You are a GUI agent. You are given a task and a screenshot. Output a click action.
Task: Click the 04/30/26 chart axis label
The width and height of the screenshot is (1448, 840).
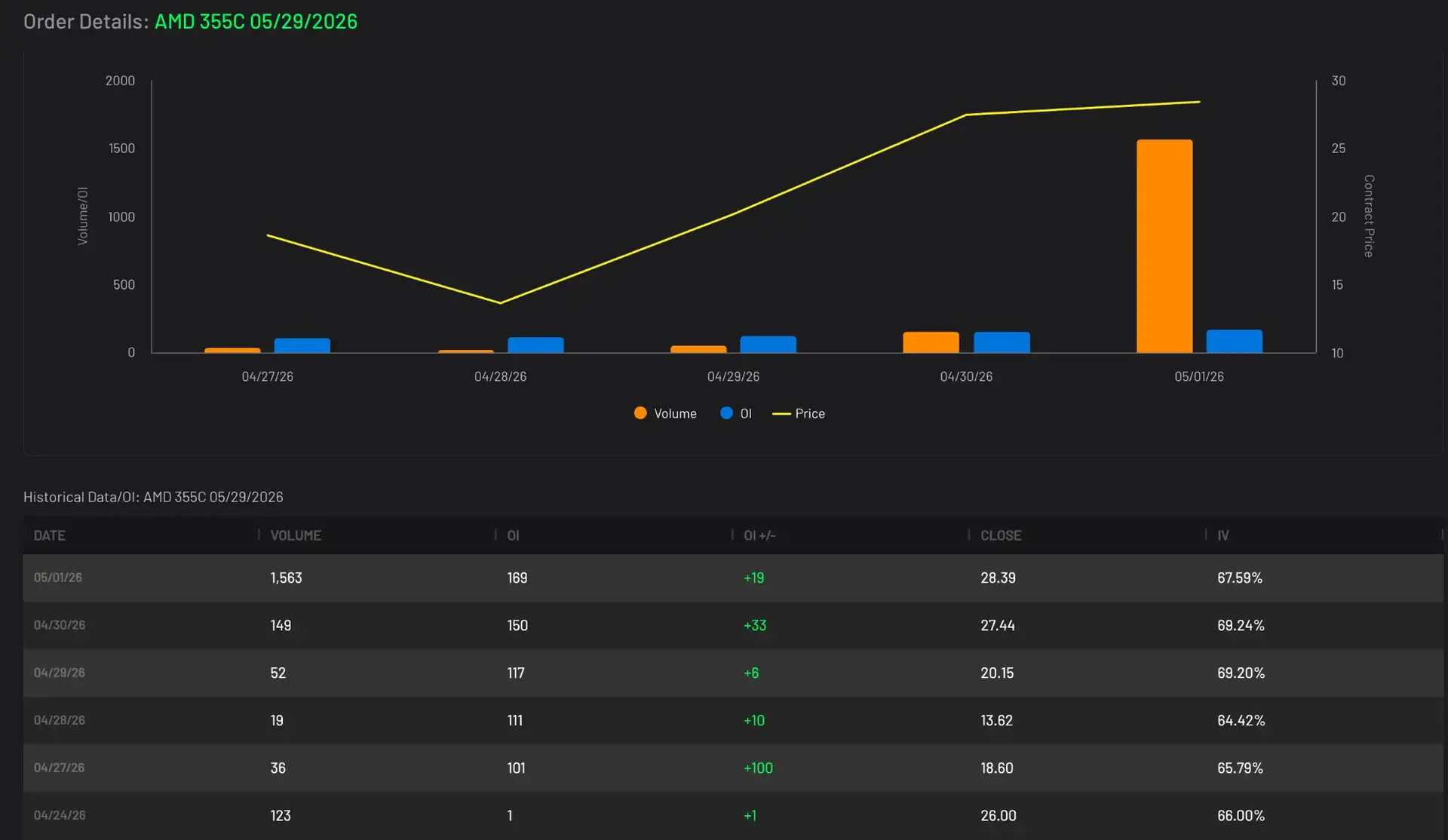coord(966,376)
